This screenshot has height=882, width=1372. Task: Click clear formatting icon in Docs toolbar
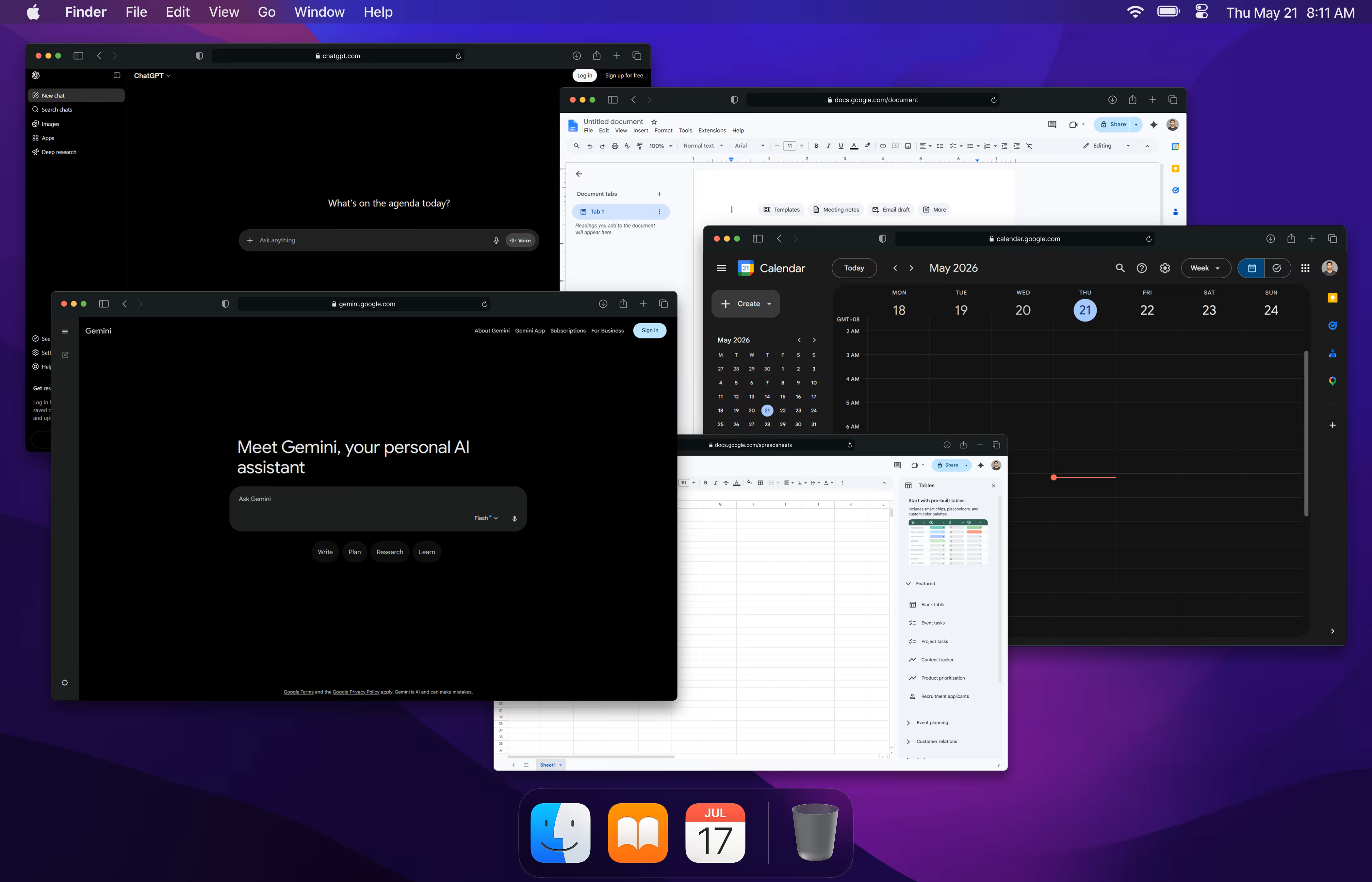(x=1029, y=146)
